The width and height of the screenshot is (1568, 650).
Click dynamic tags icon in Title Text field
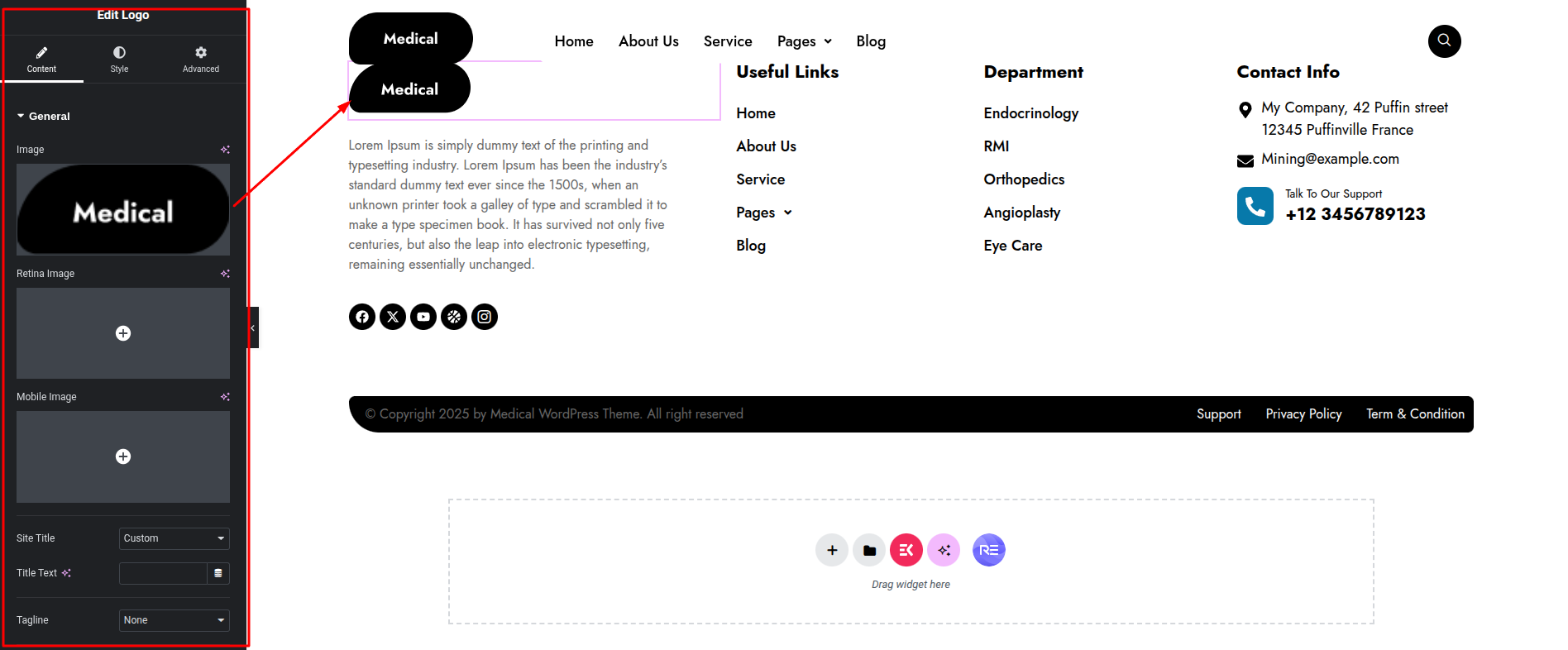218,573
